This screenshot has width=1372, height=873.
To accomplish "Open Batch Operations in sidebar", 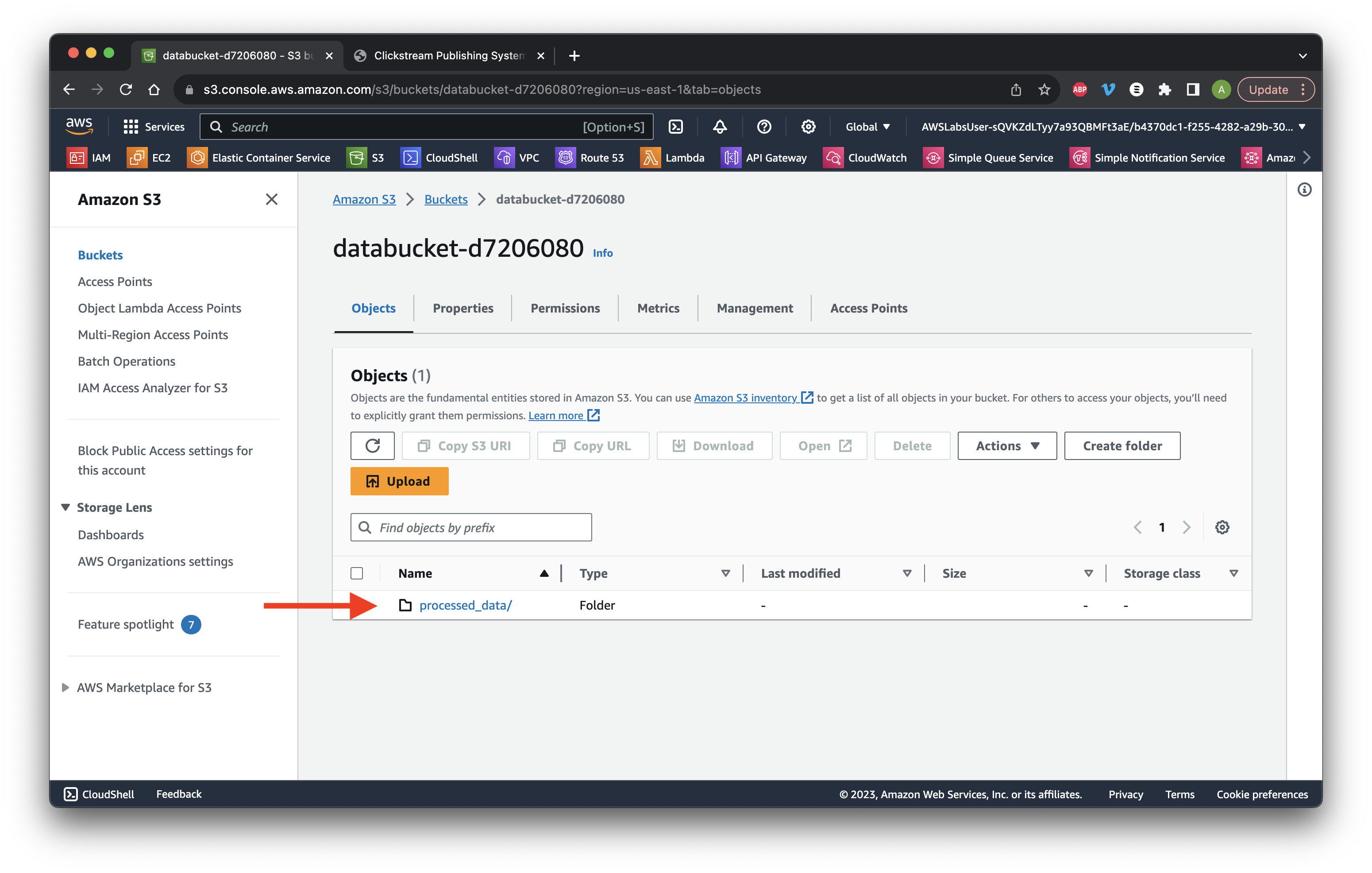I will [x=126, y=361].
